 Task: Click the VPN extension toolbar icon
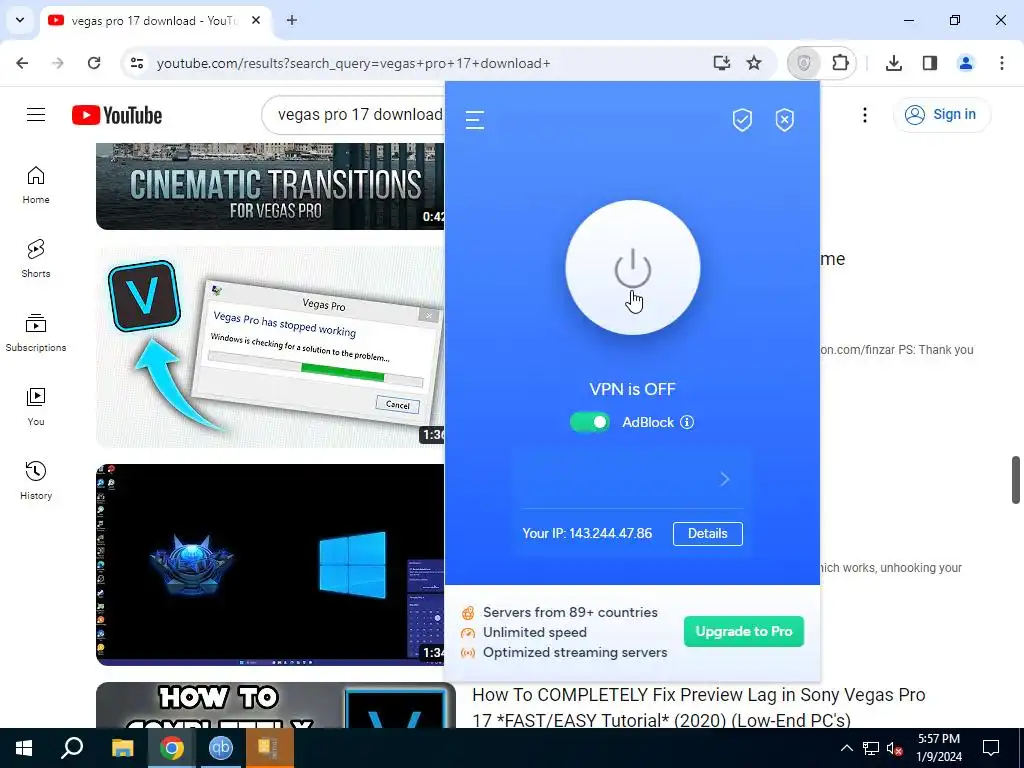coord(804,63)
